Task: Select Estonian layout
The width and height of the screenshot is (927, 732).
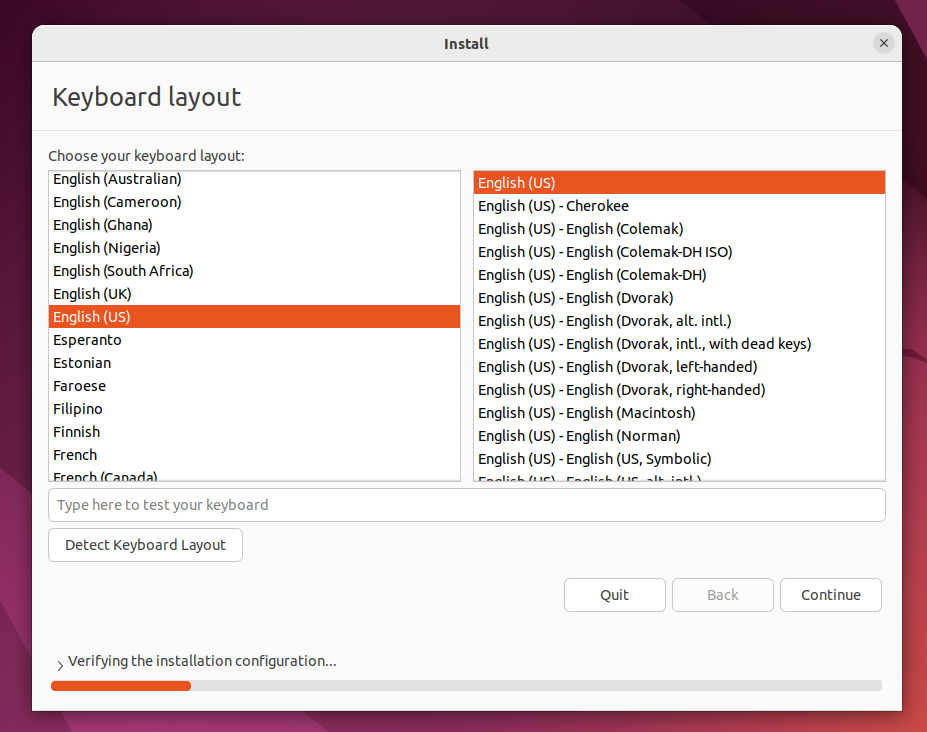Action: [254, 363]
